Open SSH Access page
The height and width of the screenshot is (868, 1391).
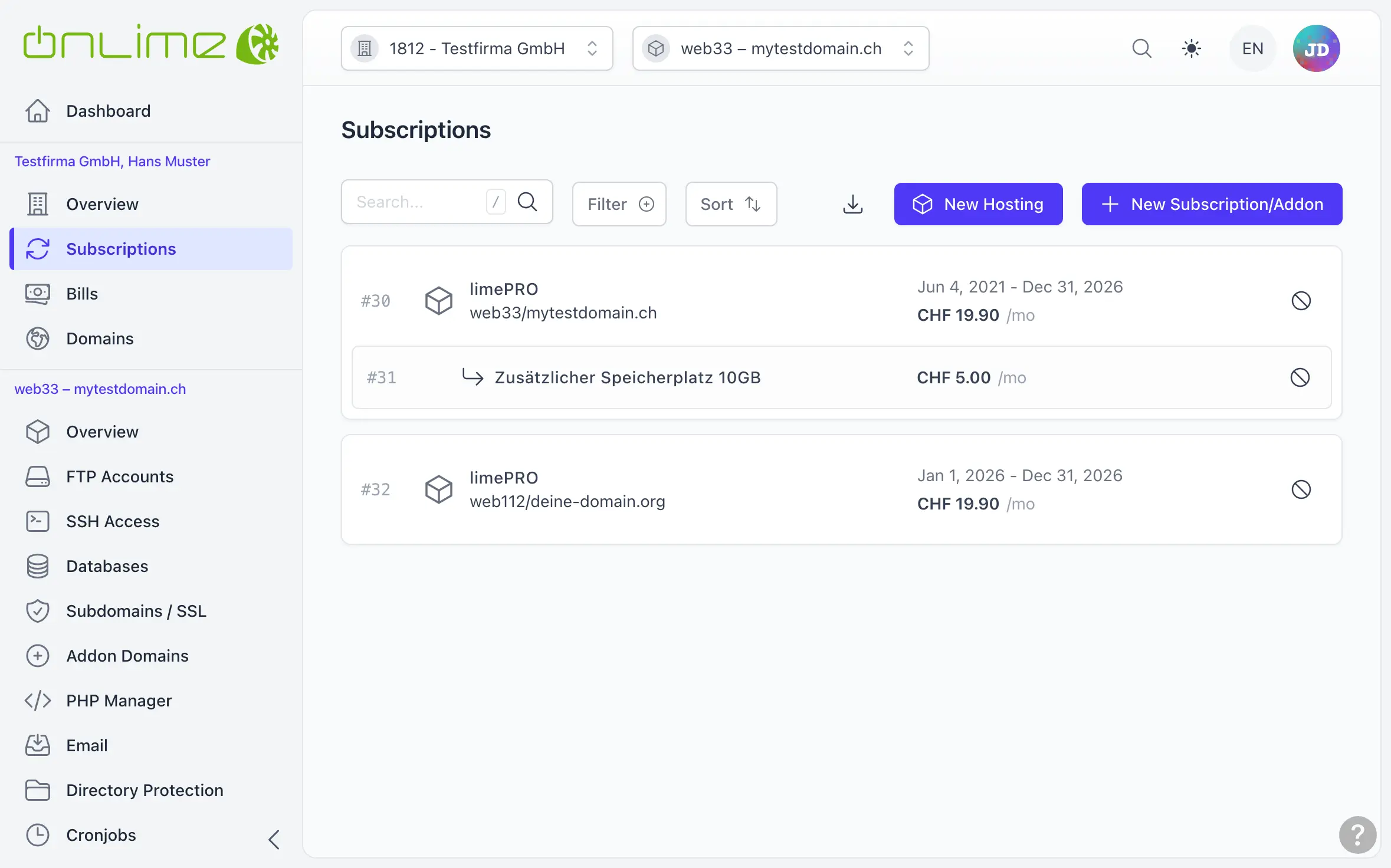point(150,521)
